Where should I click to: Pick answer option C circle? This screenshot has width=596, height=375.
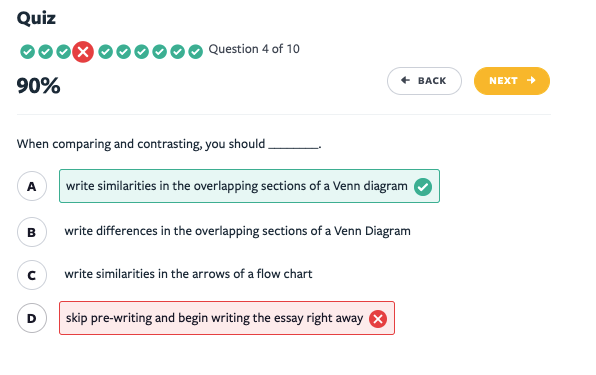[x=32, y=275]
